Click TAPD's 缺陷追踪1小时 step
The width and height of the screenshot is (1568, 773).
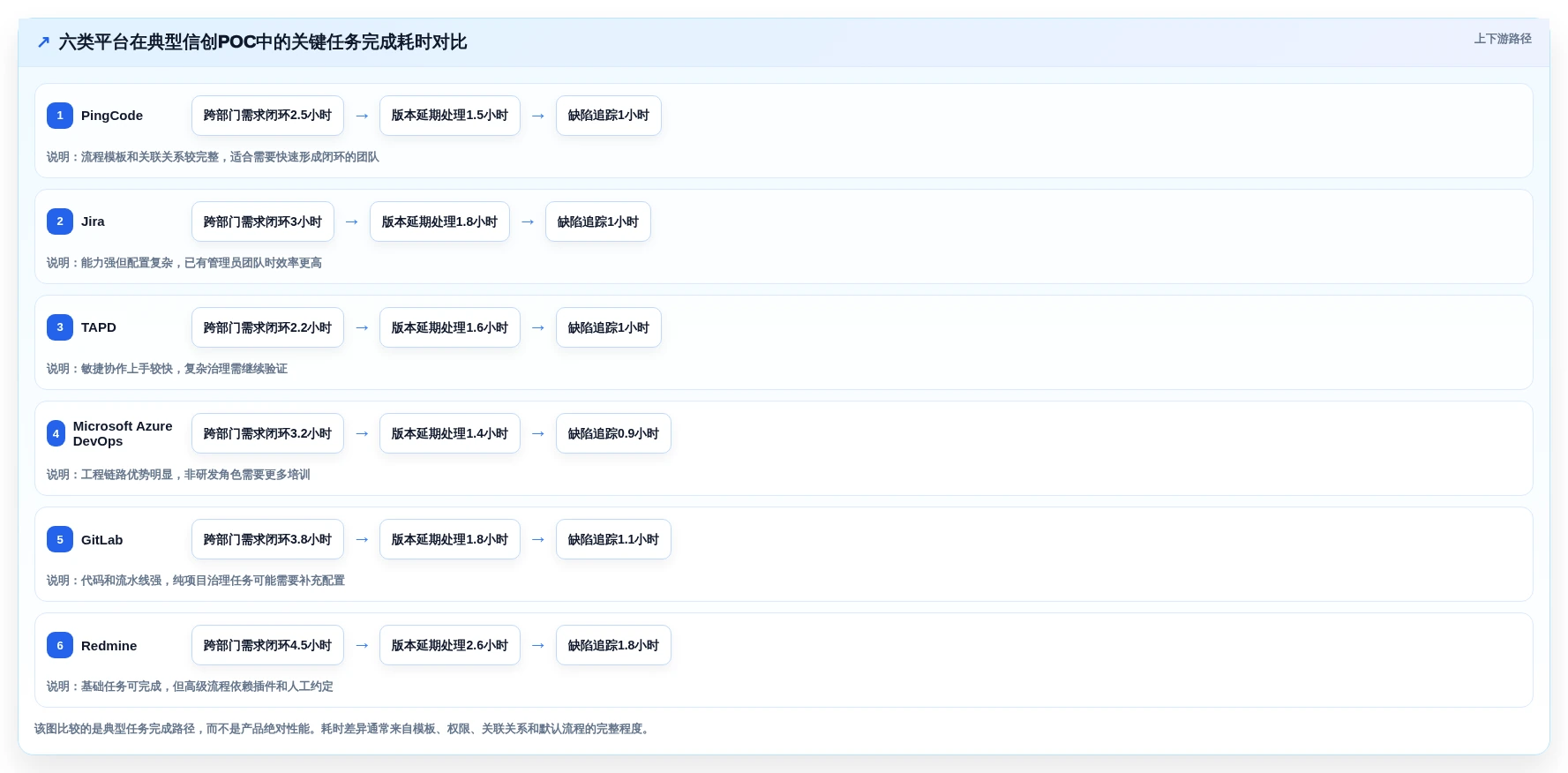[609, 327]
